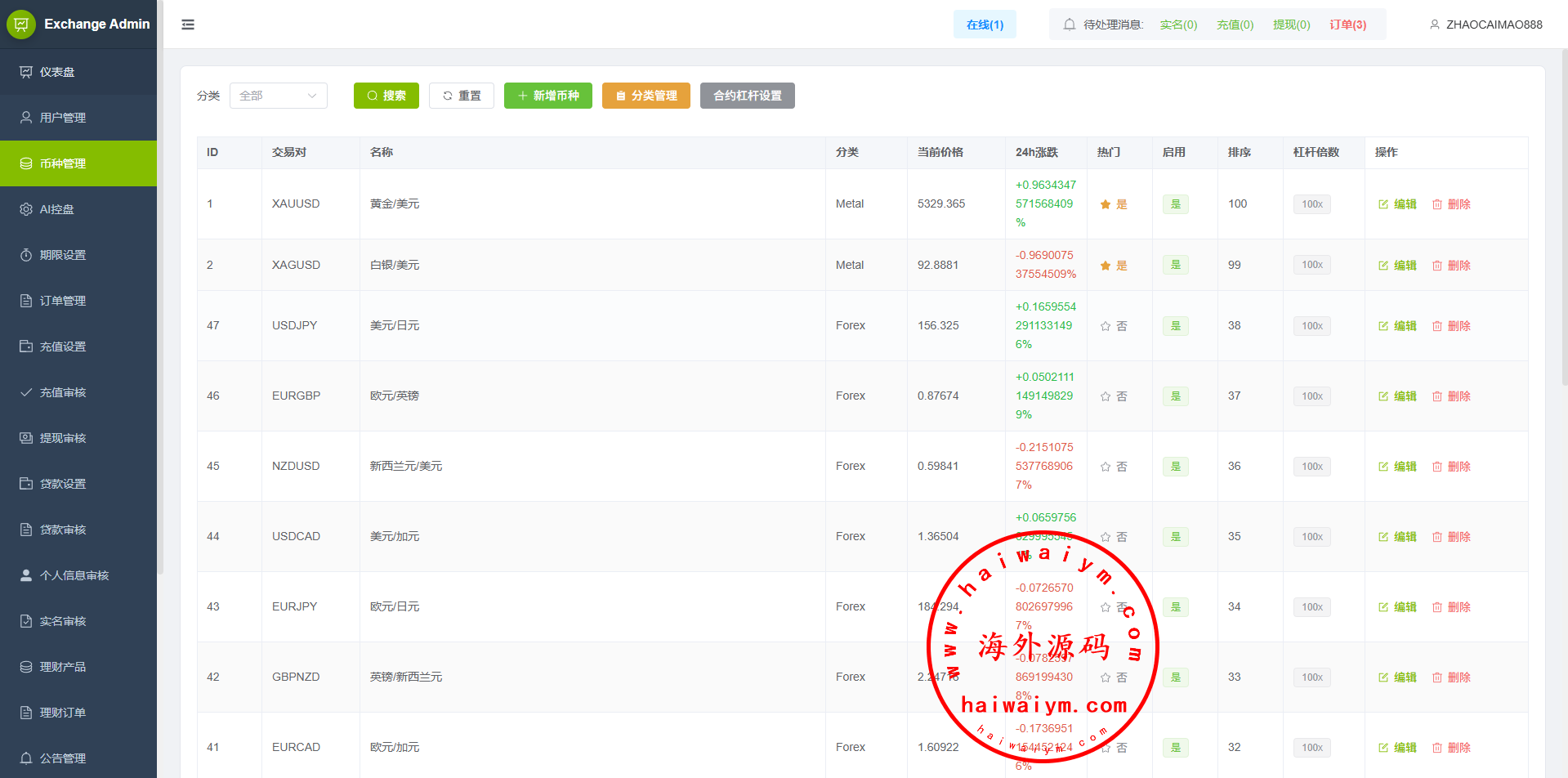The height and width of the screenshot is (778, 1568).
Task: Open the 分类 category dropdown
Action: (x=278, y=96)
